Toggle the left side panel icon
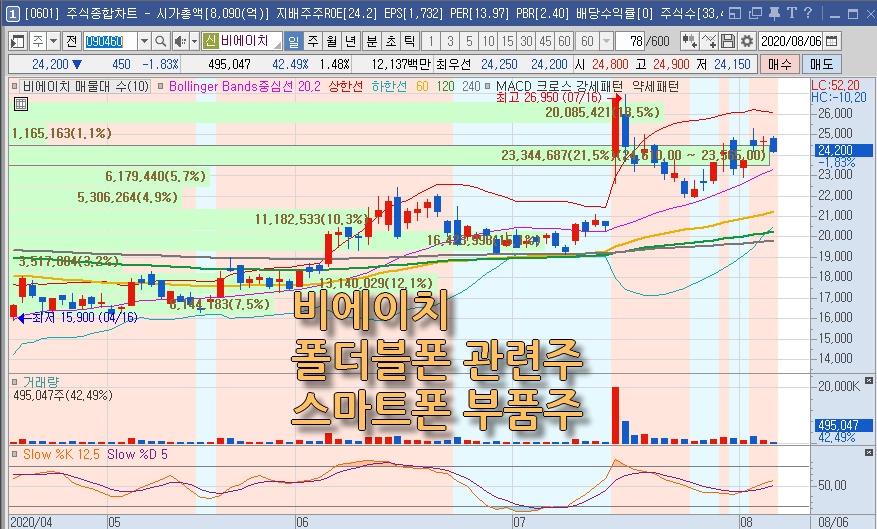 (x=18, y=41)
